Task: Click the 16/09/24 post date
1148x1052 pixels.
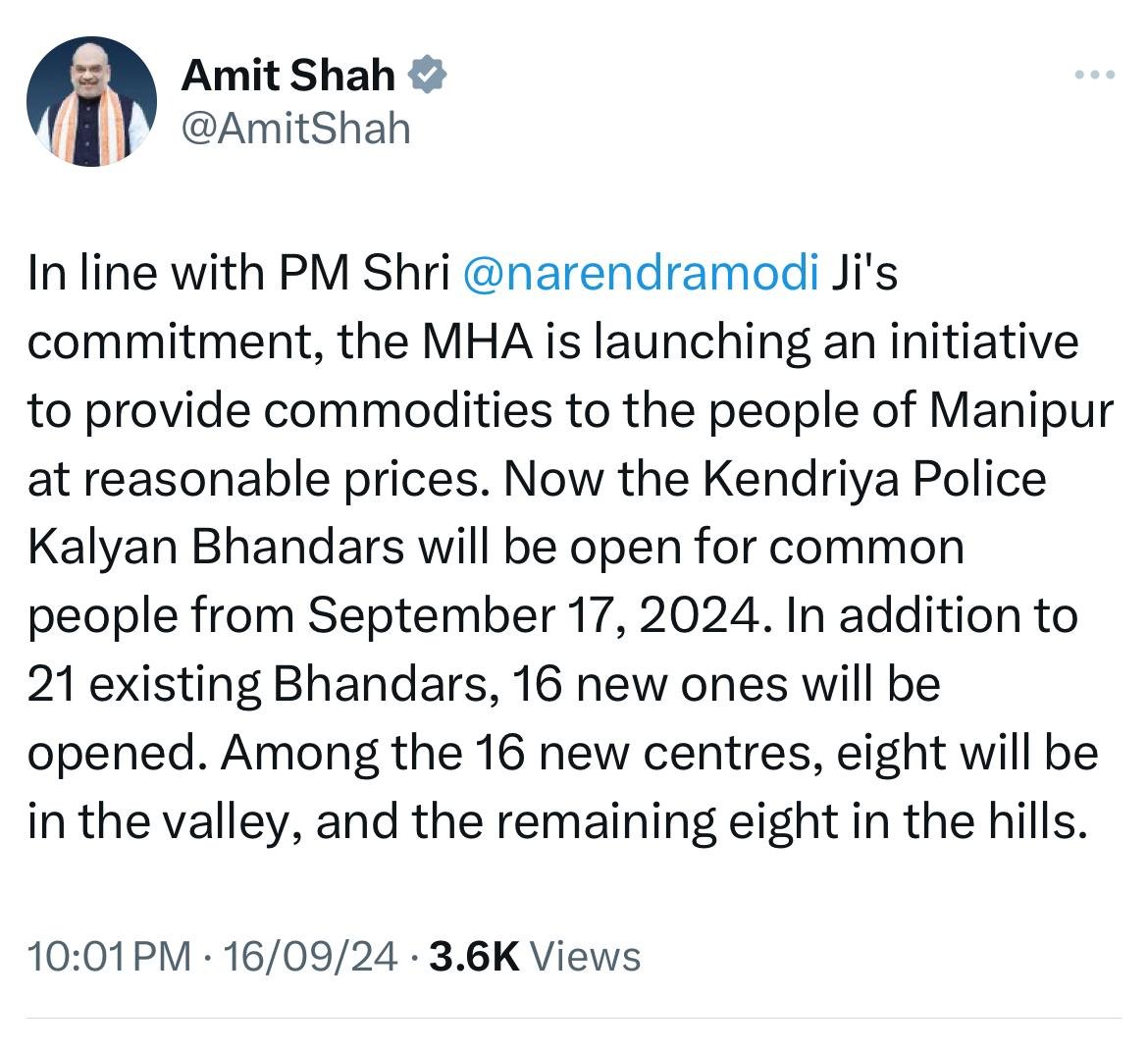Action: [310, 956]
